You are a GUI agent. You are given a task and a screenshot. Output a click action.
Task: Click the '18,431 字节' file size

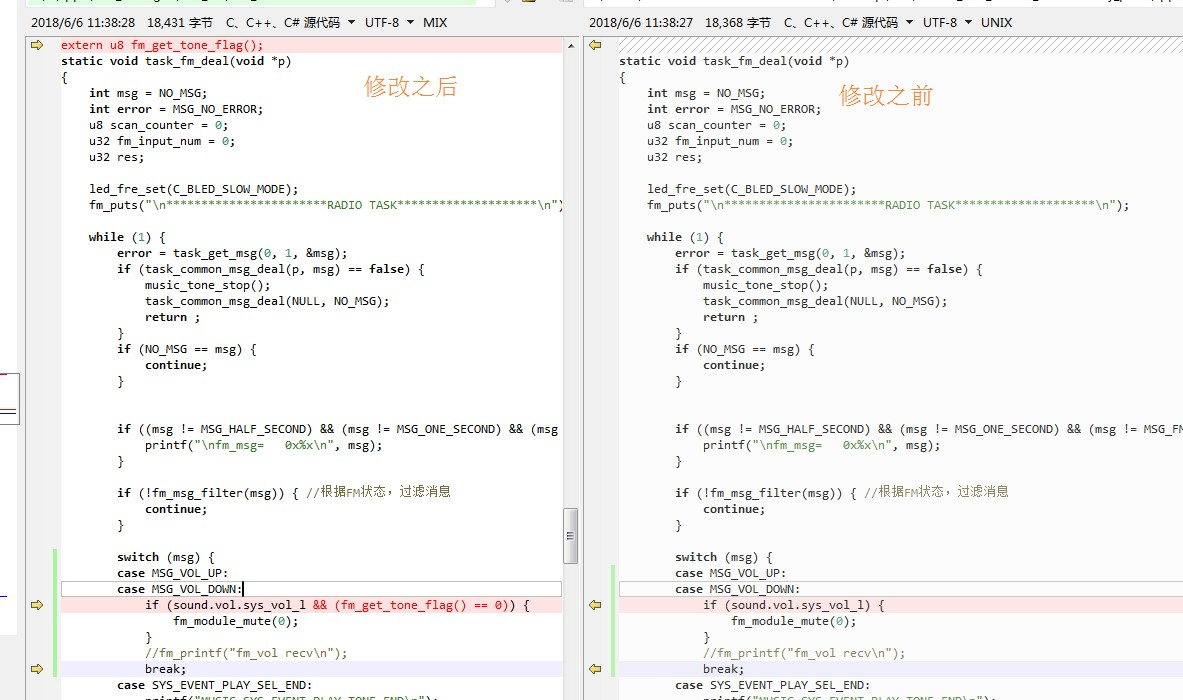point(180,23)
